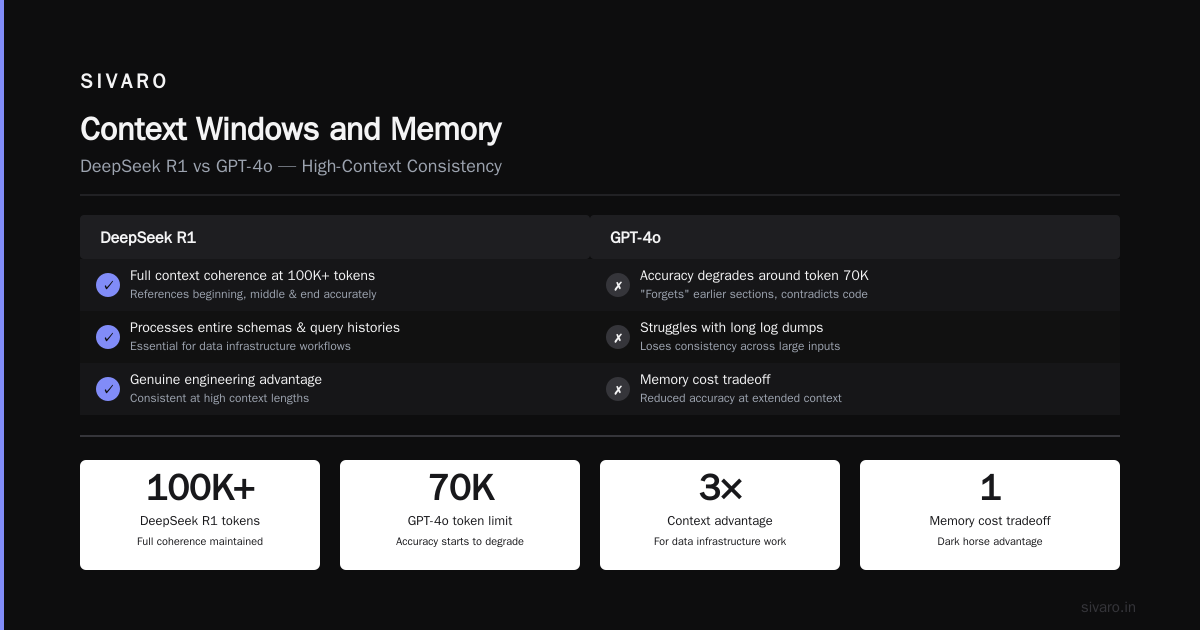Screen dimensions: 1200x630
Task: Click the X icon beside Accuracy degrades
Action: pos(618,285)
